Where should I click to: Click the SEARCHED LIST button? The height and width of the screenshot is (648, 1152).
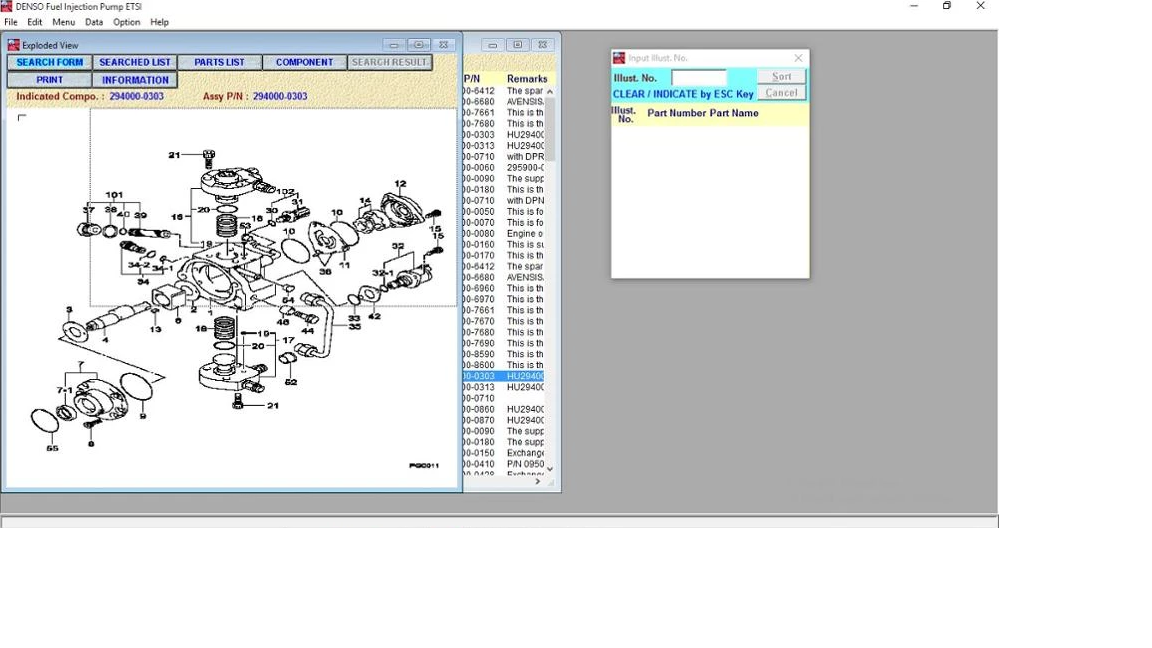(135, 63)
